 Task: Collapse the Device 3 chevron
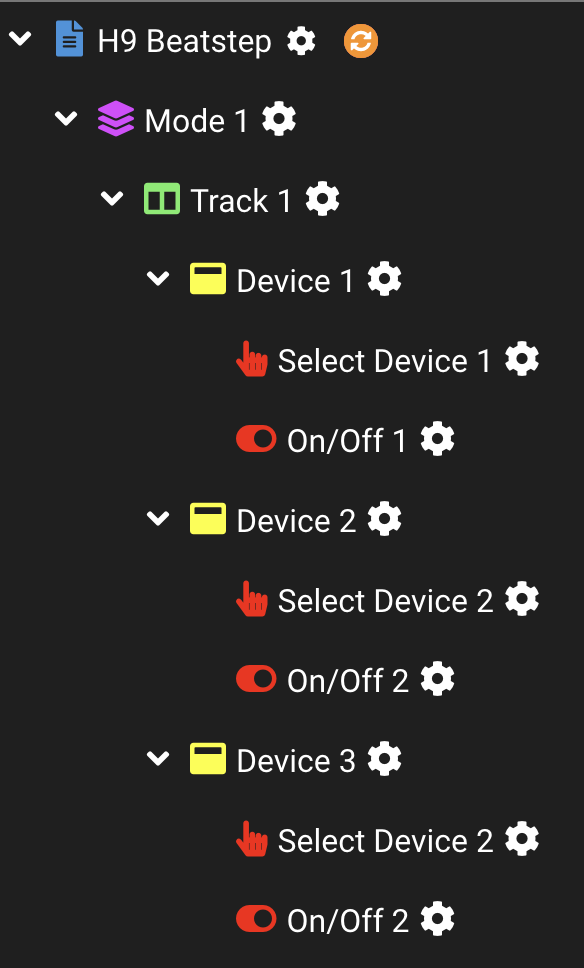[x=158, y=758]
